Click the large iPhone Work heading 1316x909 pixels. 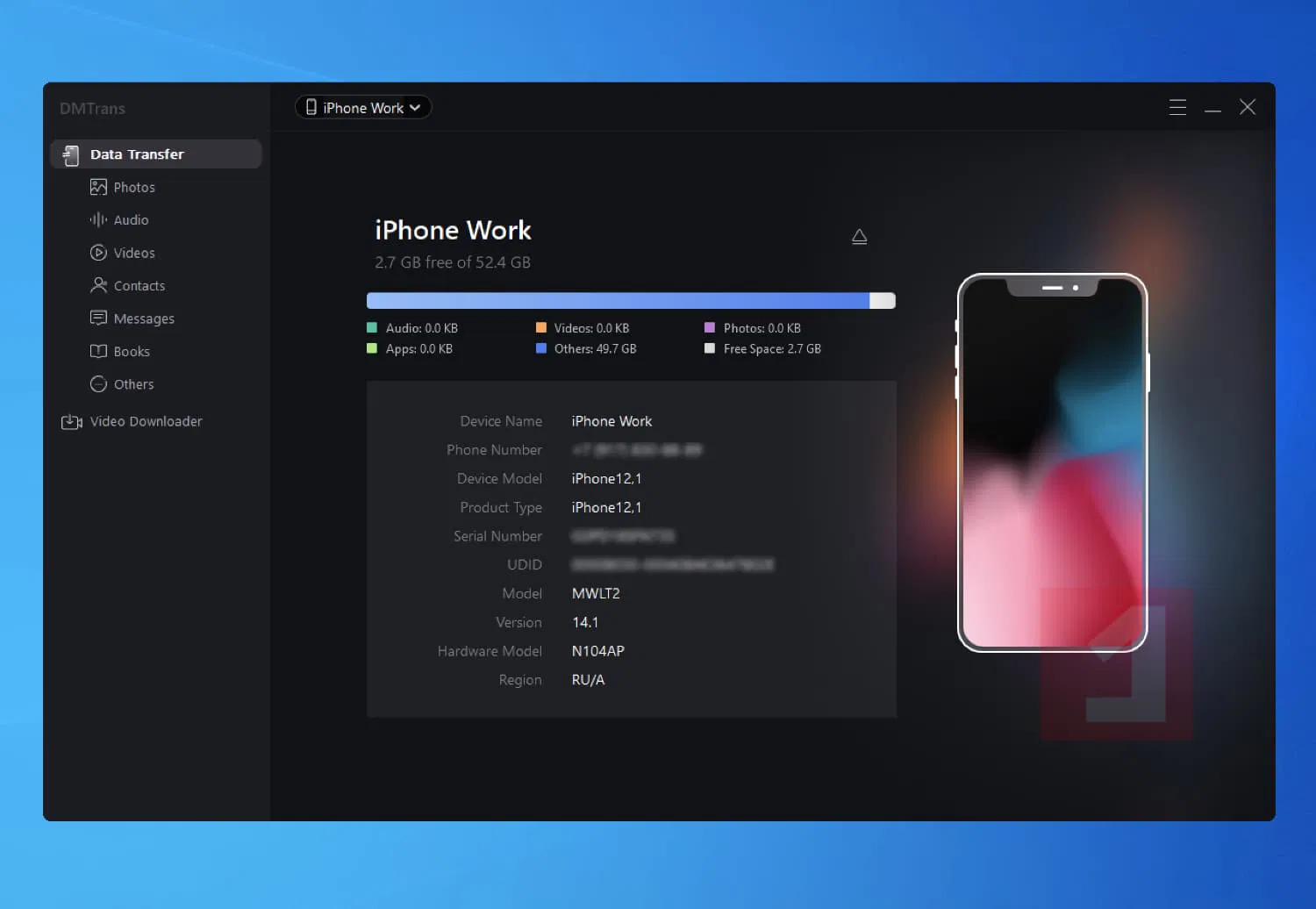click(x=453, y=230)
